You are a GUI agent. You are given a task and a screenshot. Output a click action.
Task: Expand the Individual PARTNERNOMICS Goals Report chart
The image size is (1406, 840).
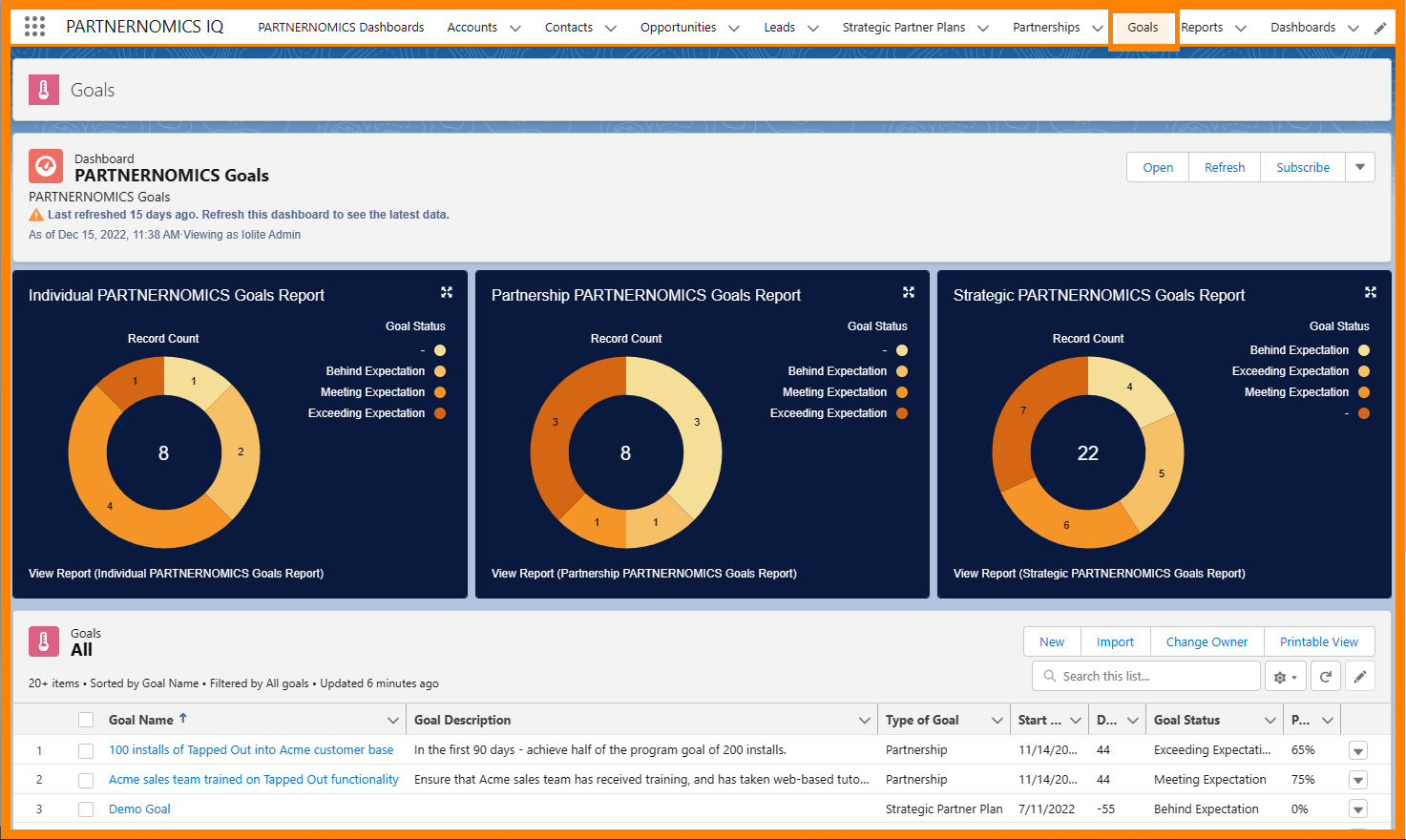(447, 292)
